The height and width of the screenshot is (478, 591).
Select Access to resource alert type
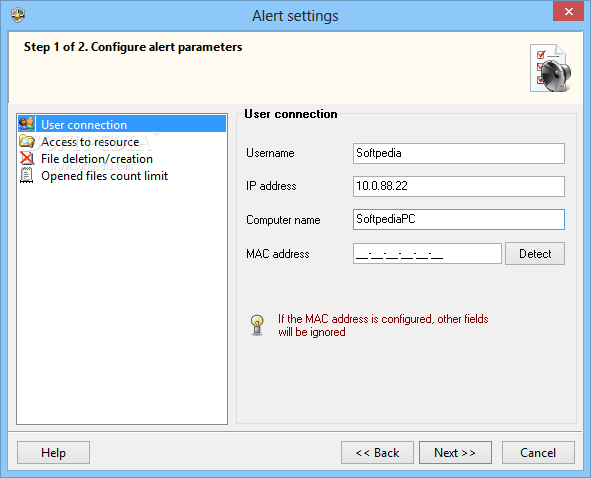coord(90,142)
